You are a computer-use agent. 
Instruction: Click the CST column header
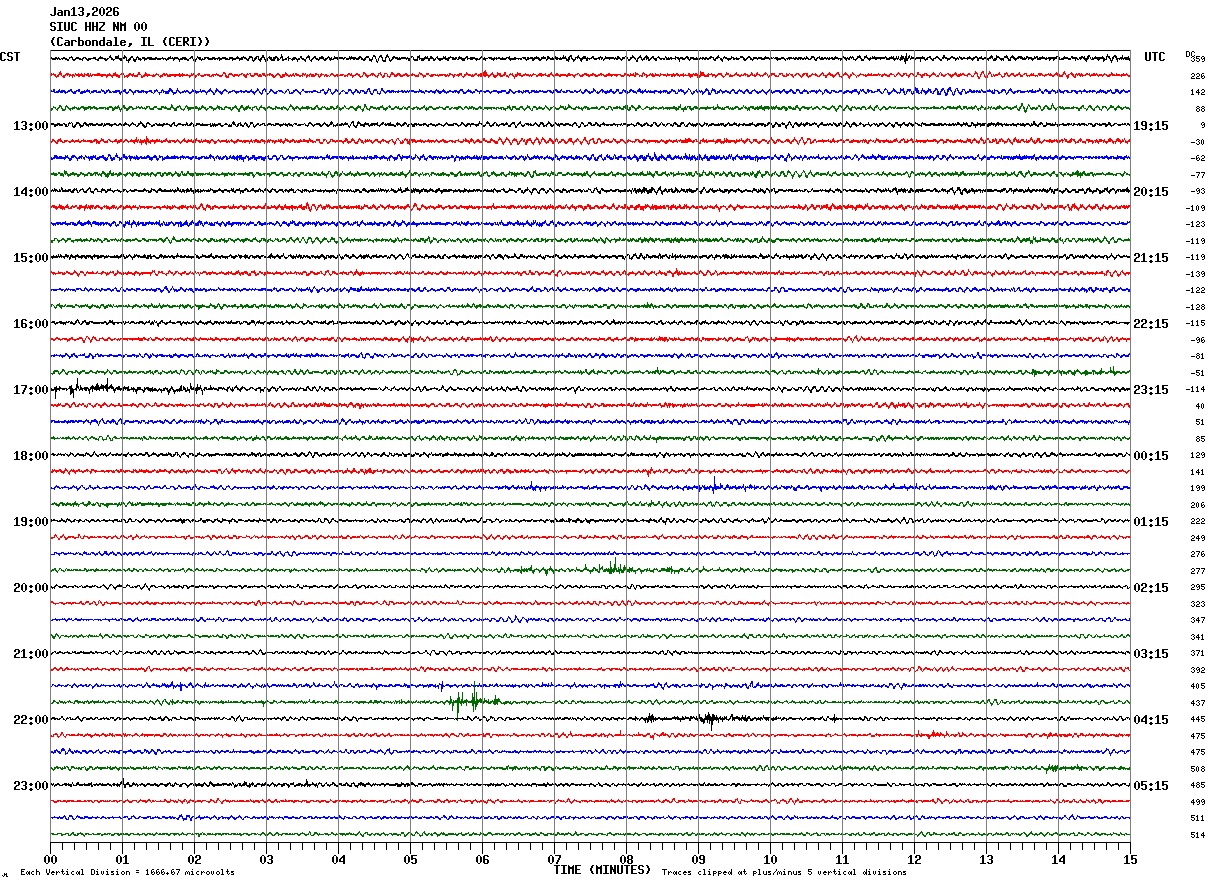click(10, 57)
